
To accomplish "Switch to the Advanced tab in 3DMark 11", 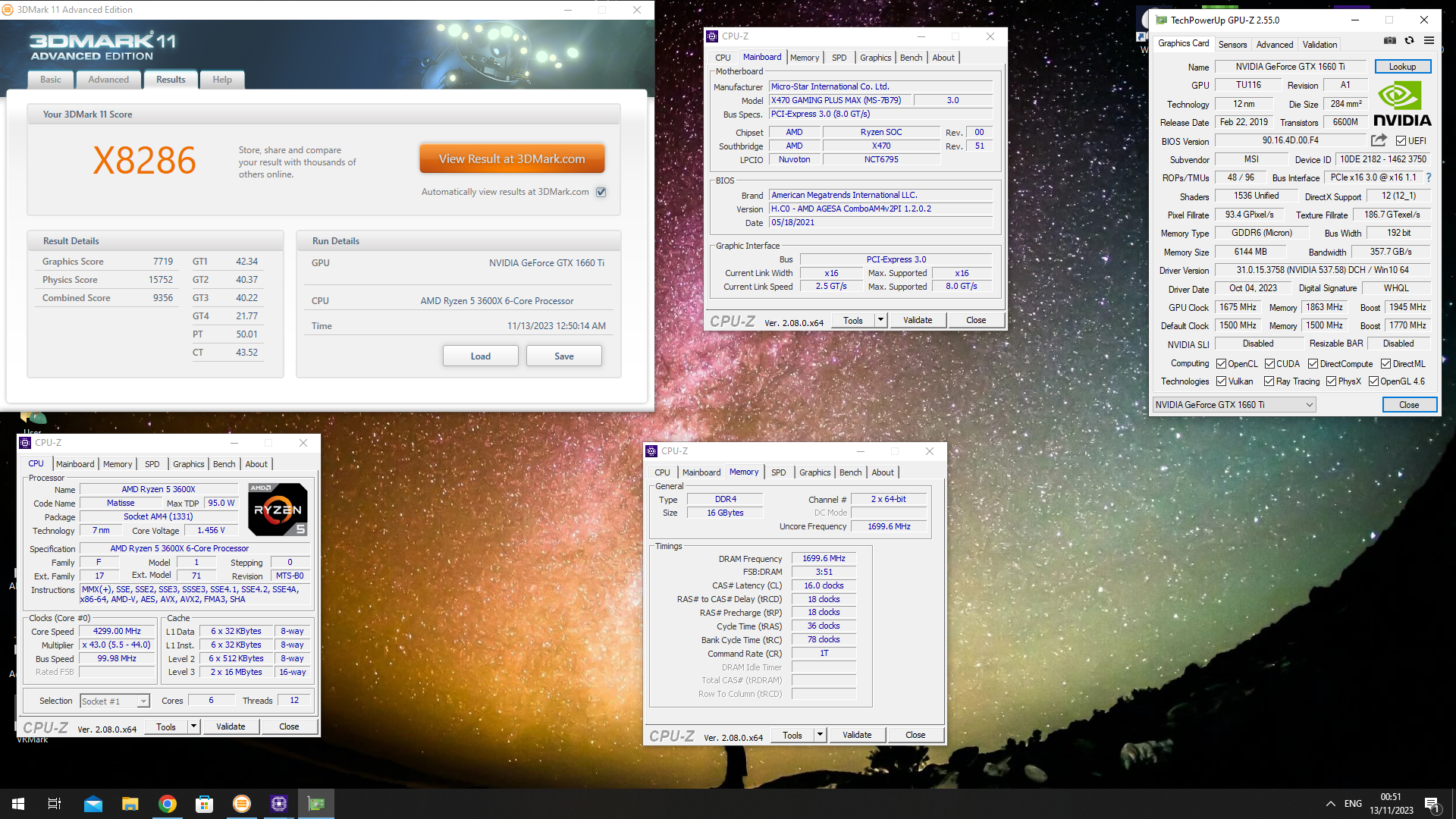I will pyautogui.click(x=108, y=80).
